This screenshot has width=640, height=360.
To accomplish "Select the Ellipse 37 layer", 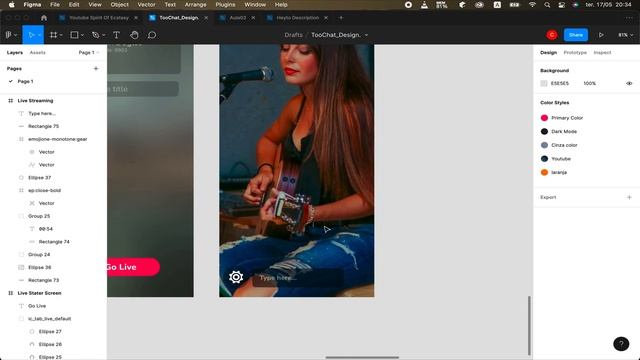I will [x=39, y=178].
